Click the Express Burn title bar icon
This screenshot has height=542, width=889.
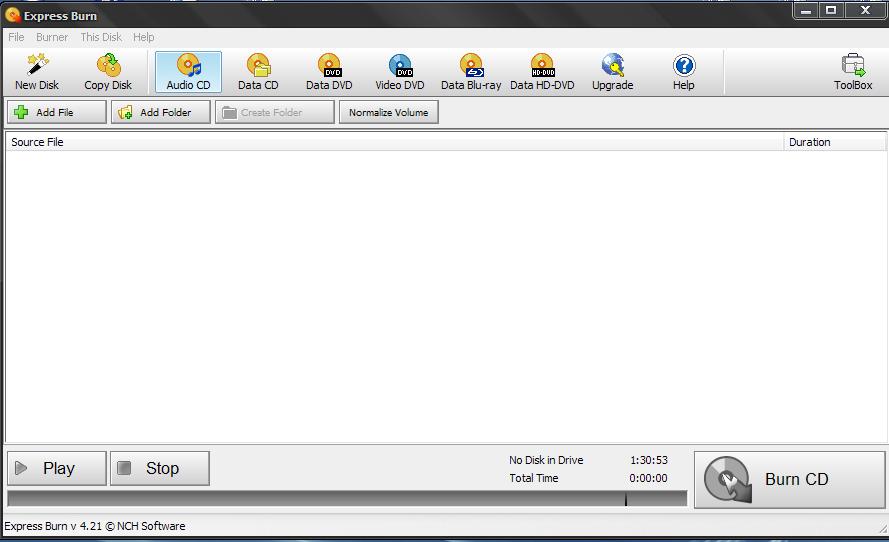coord(12,15)
